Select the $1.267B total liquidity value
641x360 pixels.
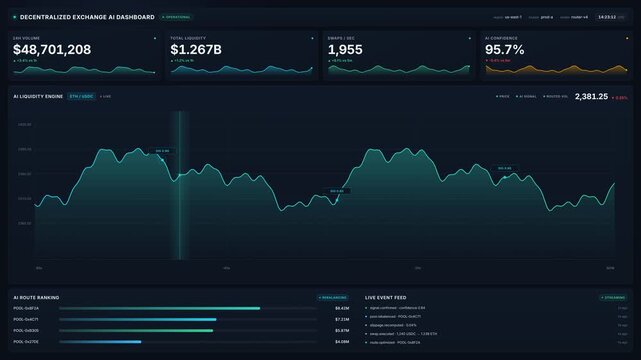pyautogui.click(x=196, y=49)
